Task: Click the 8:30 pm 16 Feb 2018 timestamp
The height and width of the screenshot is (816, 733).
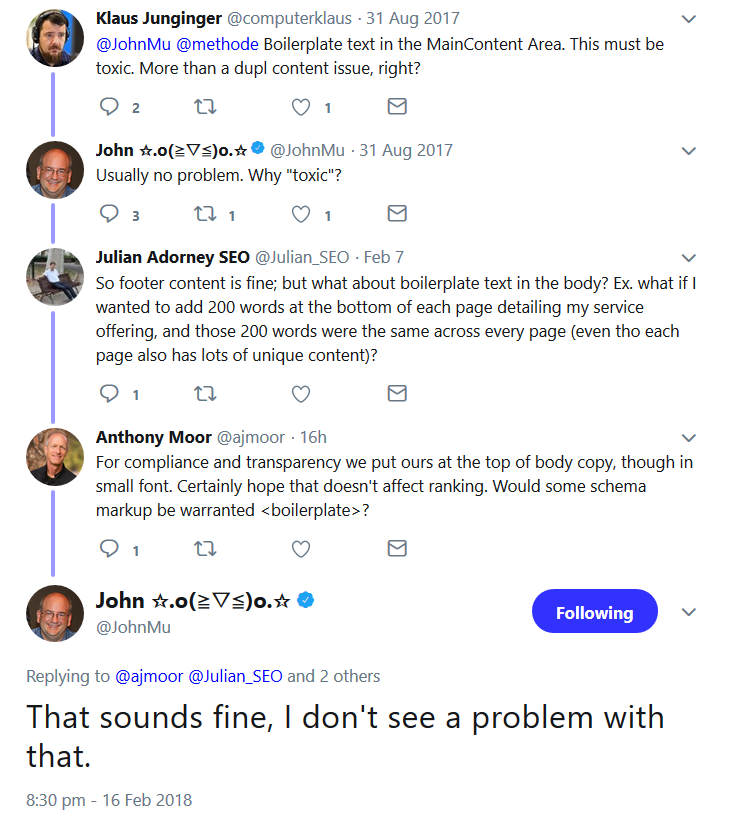Action: (108, 799)
